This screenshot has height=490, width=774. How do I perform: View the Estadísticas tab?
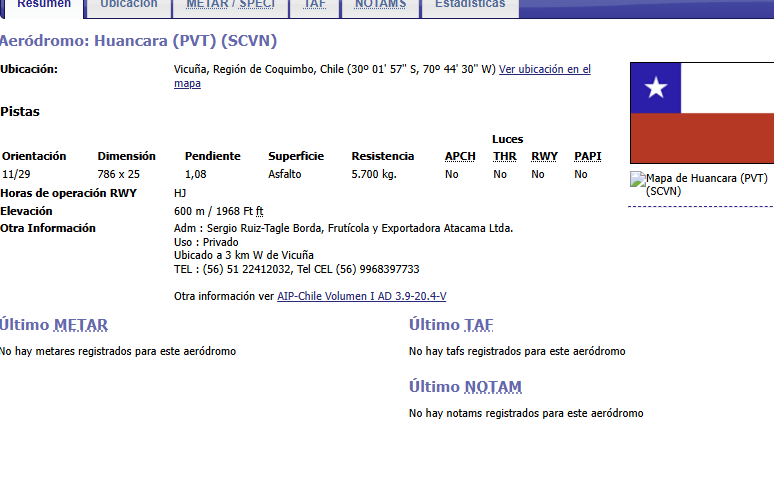tap(470, 5)
